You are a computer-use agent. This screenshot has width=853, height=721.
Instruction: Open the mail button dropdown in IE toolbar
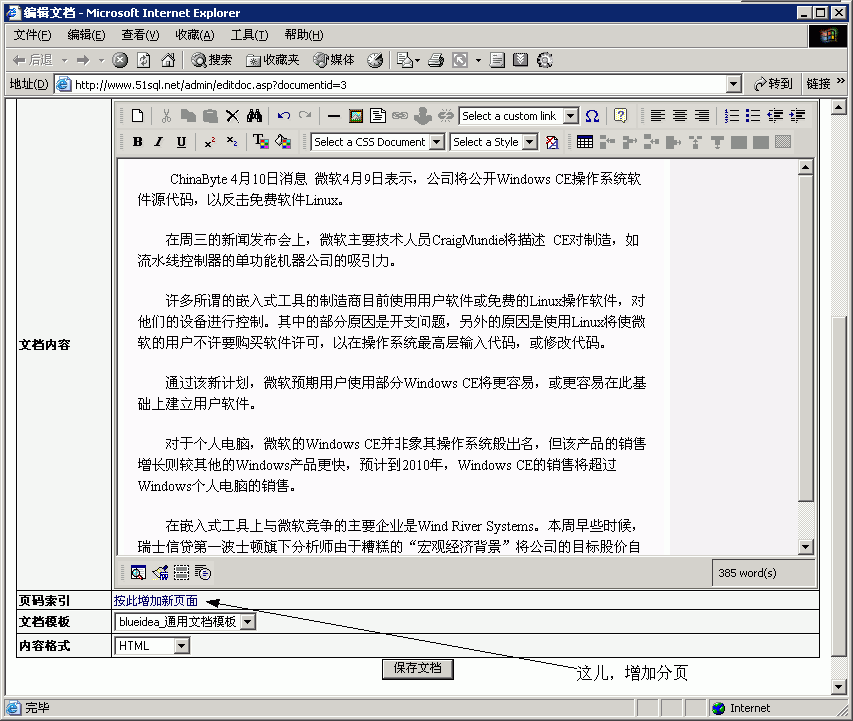(417, 60)
